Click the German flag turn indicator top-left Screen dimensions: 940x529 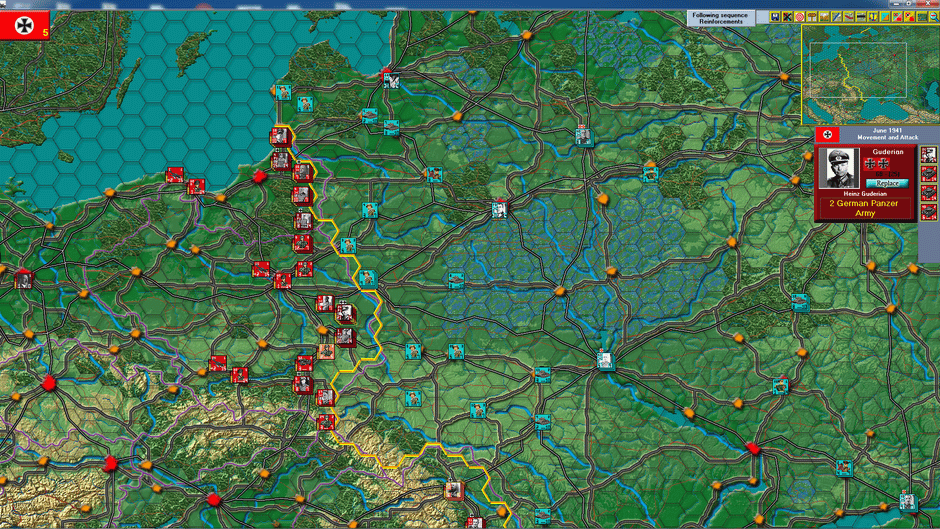point(25,26)
